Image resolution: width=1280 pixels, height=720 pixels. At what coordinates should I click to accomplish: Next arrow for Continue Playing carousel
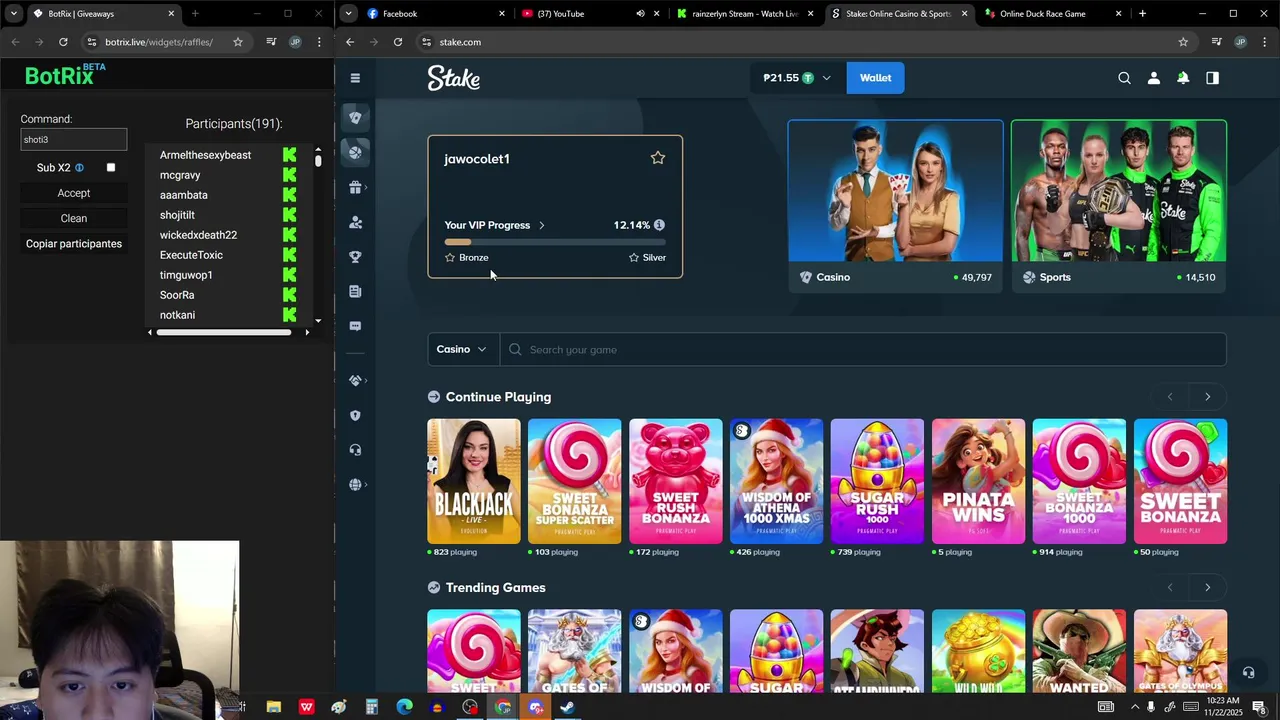tap(1207, 397)
